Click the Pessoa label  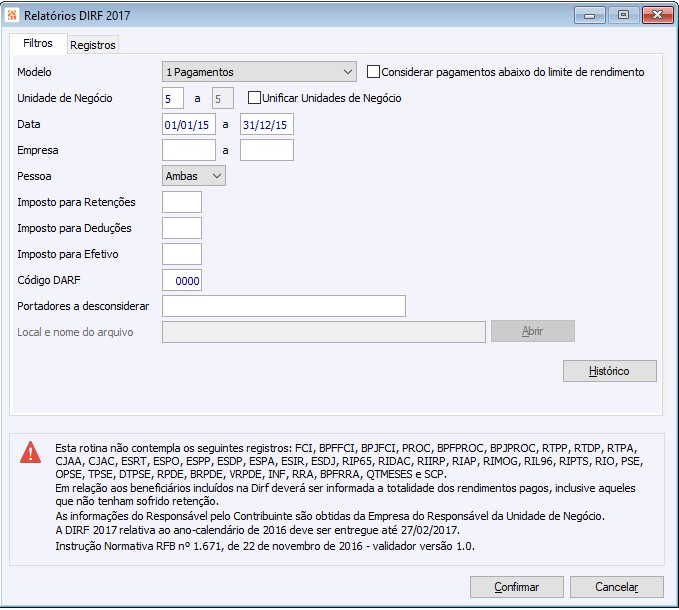pos(34,176)
